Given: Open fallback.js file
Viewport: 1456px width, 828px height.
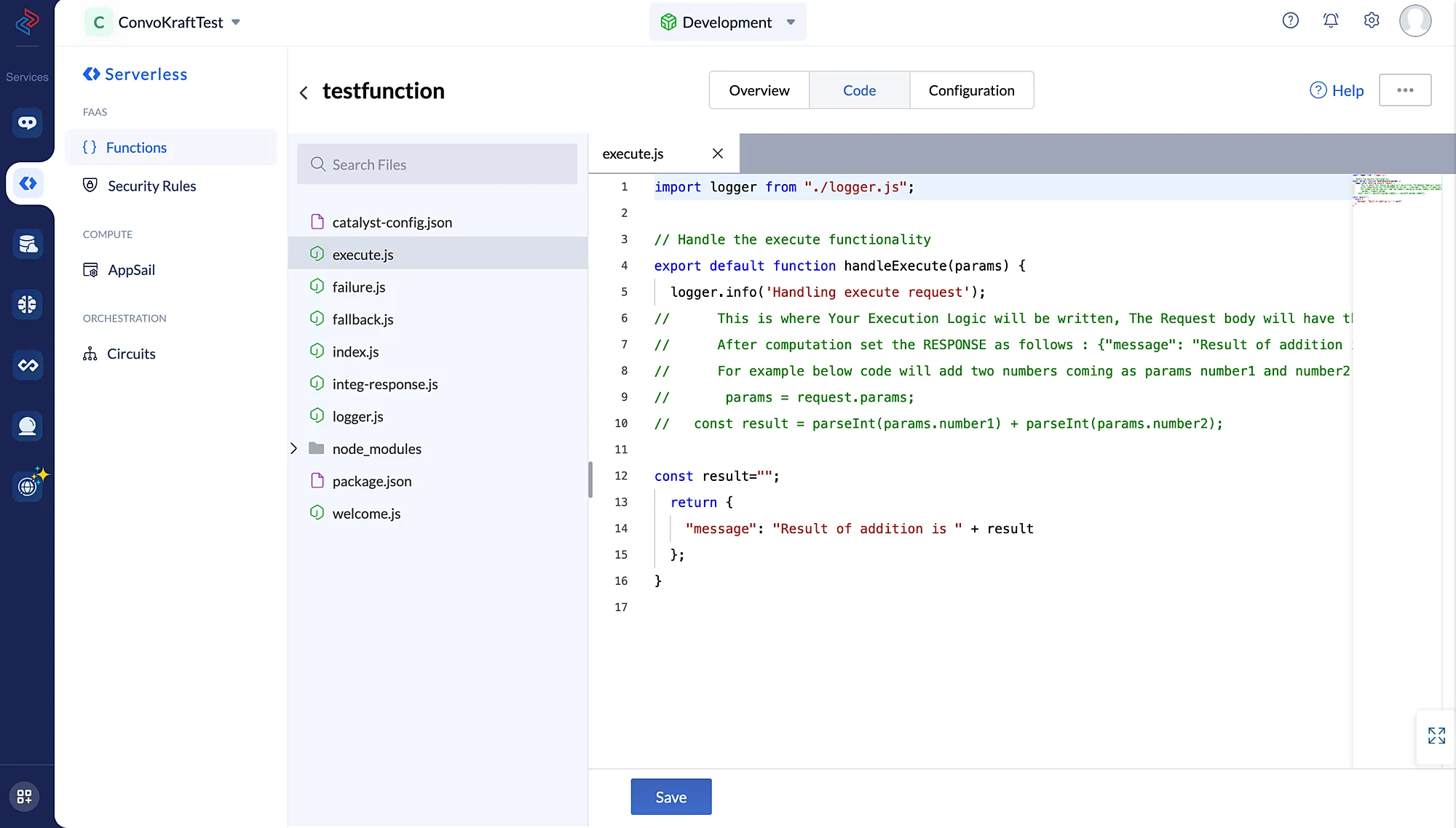Looking at the screenshot, I should 438,319.
